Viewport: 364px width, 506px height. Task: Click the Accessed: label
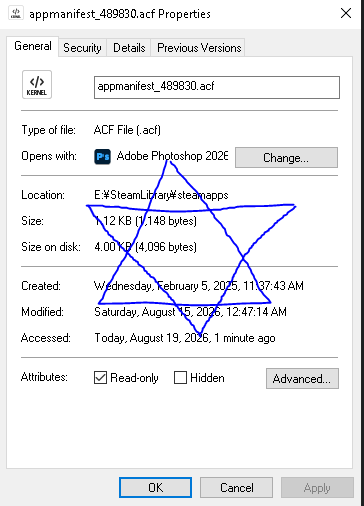46,338
